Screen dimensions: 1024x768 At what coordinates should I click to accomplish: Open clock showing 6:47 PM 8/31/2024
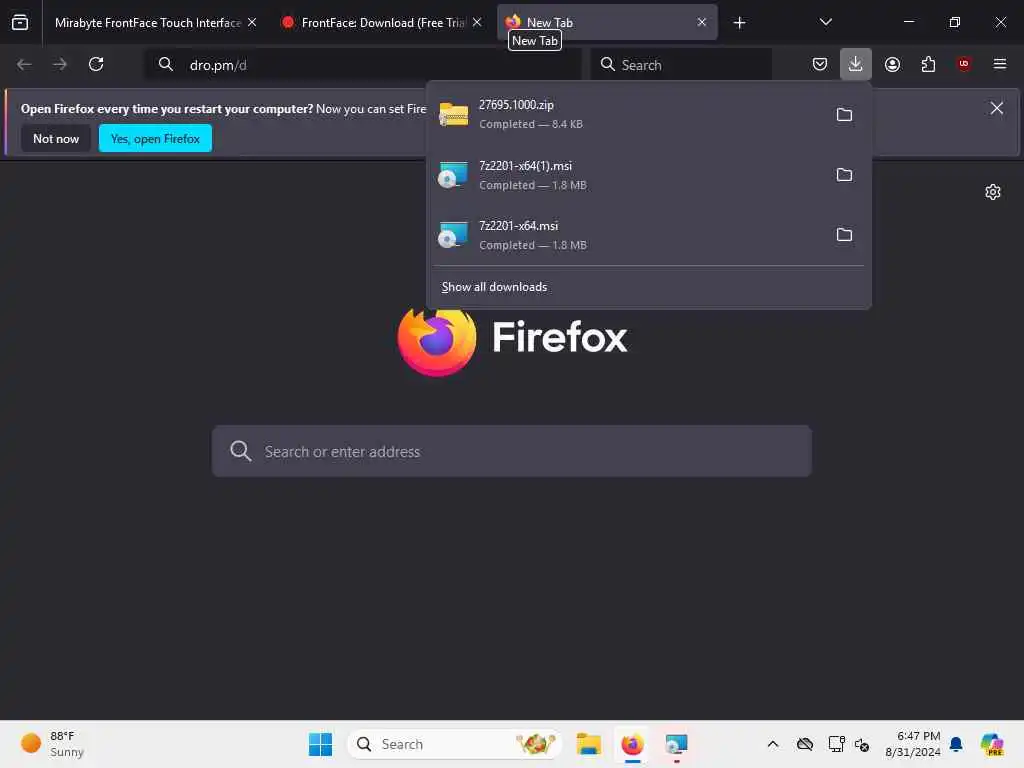pyautogui.click(x=913, y=744)
